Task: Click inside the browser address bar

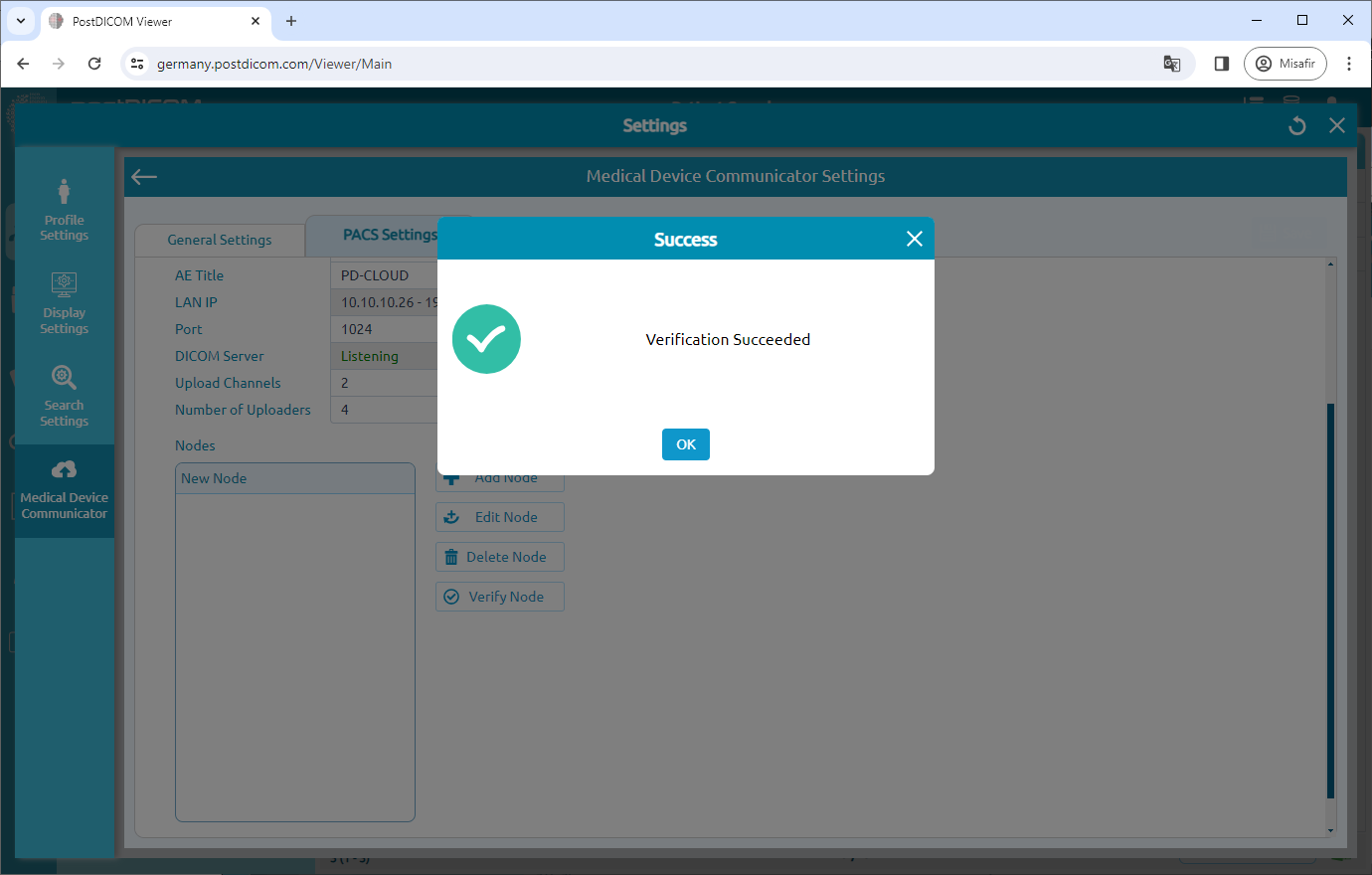Action: (597, 63)
